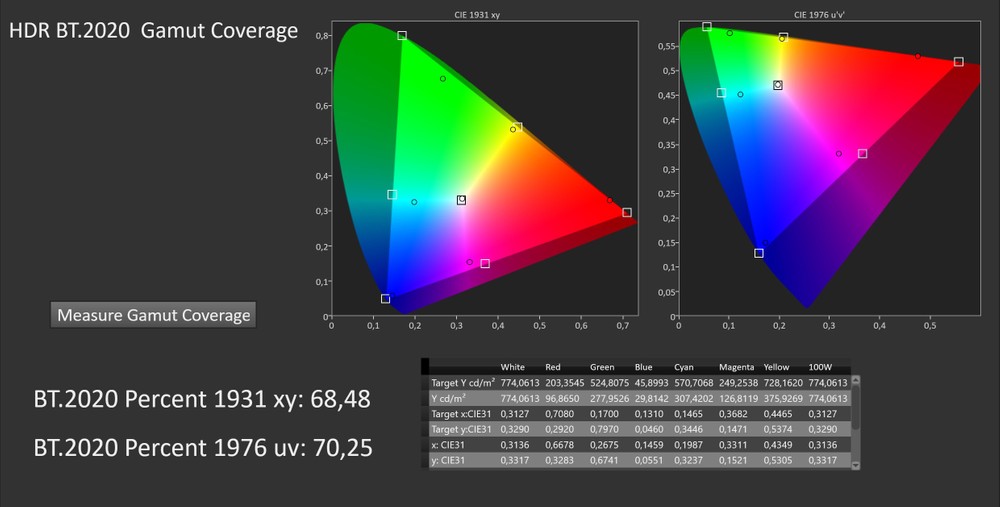Image resolution: width=1000 pixels, height=507 pixels.
Task: Select measured x magenta cell 0,3311
Action: click(x=733, y=445)
